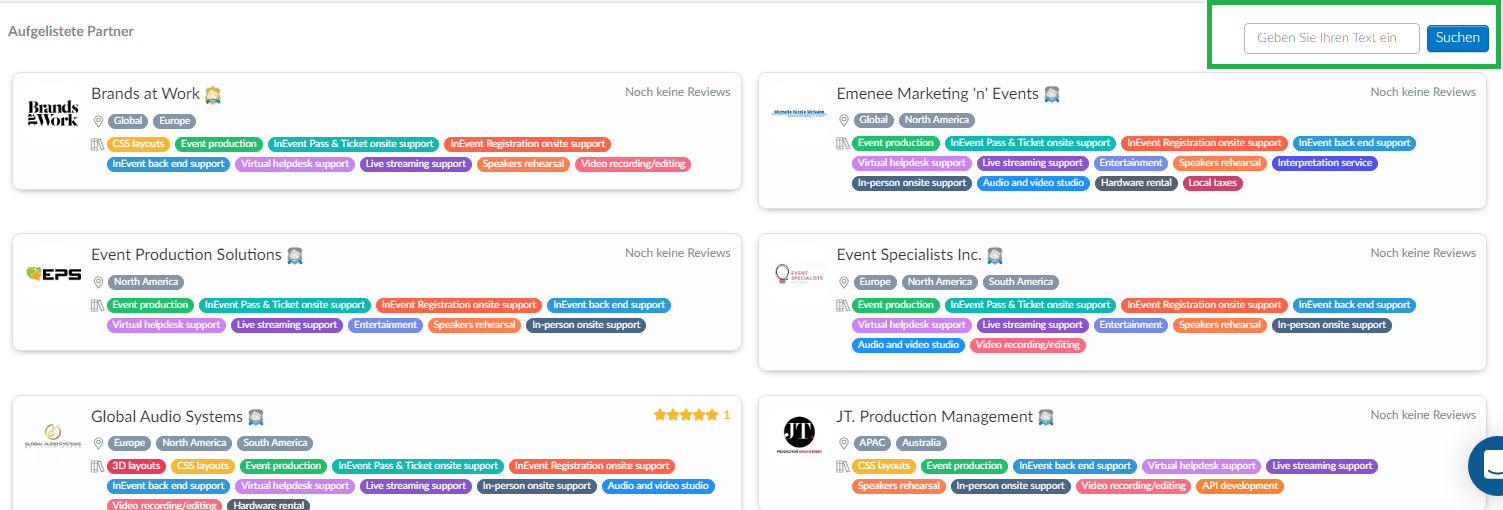Click Noch keine Reviews in Event Specialists card
Image resolution: width=1503 pixels, height=510 pixels.
pyautogui.click(x=1423, y=253)
